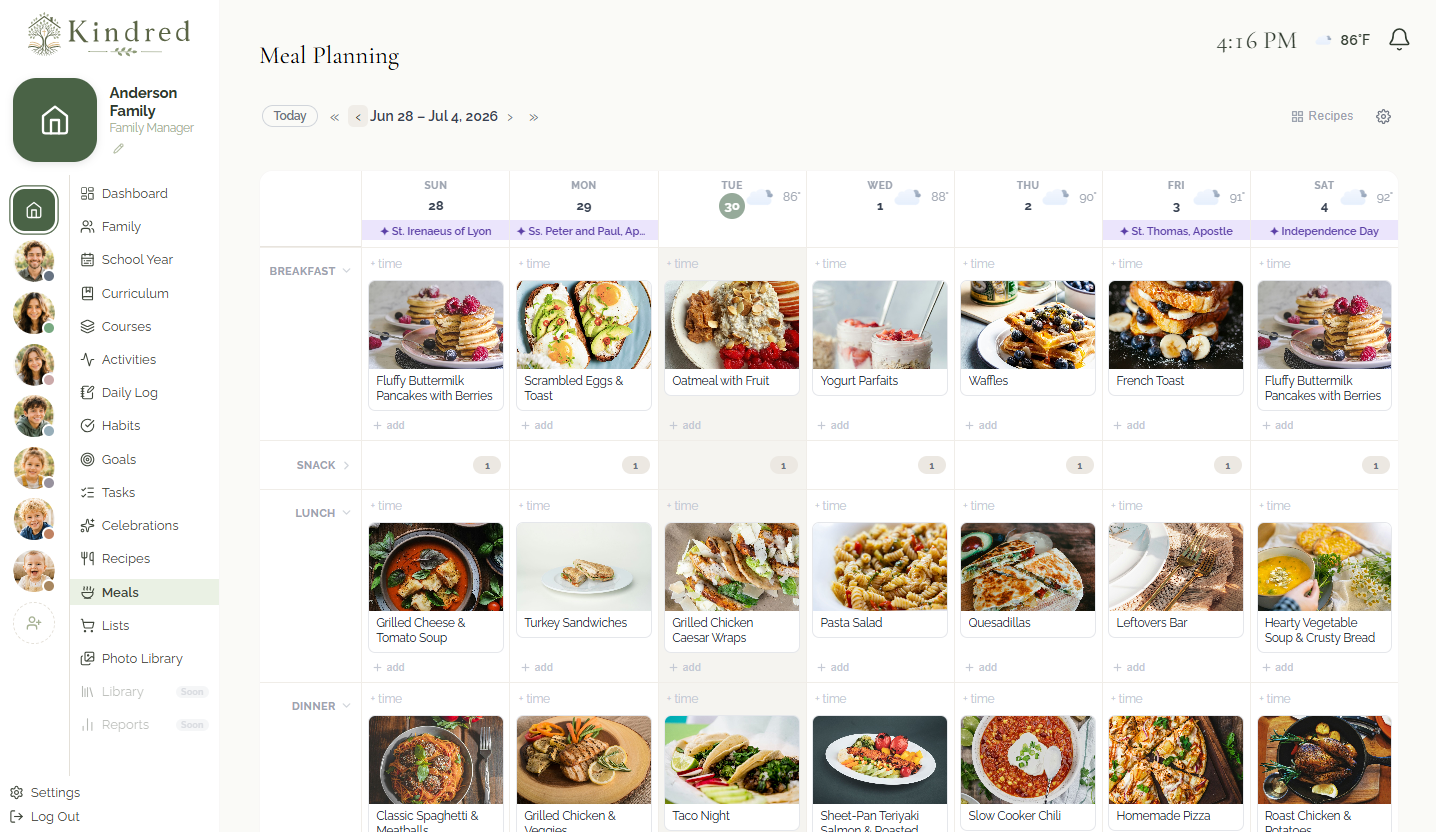Viewport: 1436px width, 832px height.
Task: Open Quesadillas lunch card
Action: point(1028,580)
